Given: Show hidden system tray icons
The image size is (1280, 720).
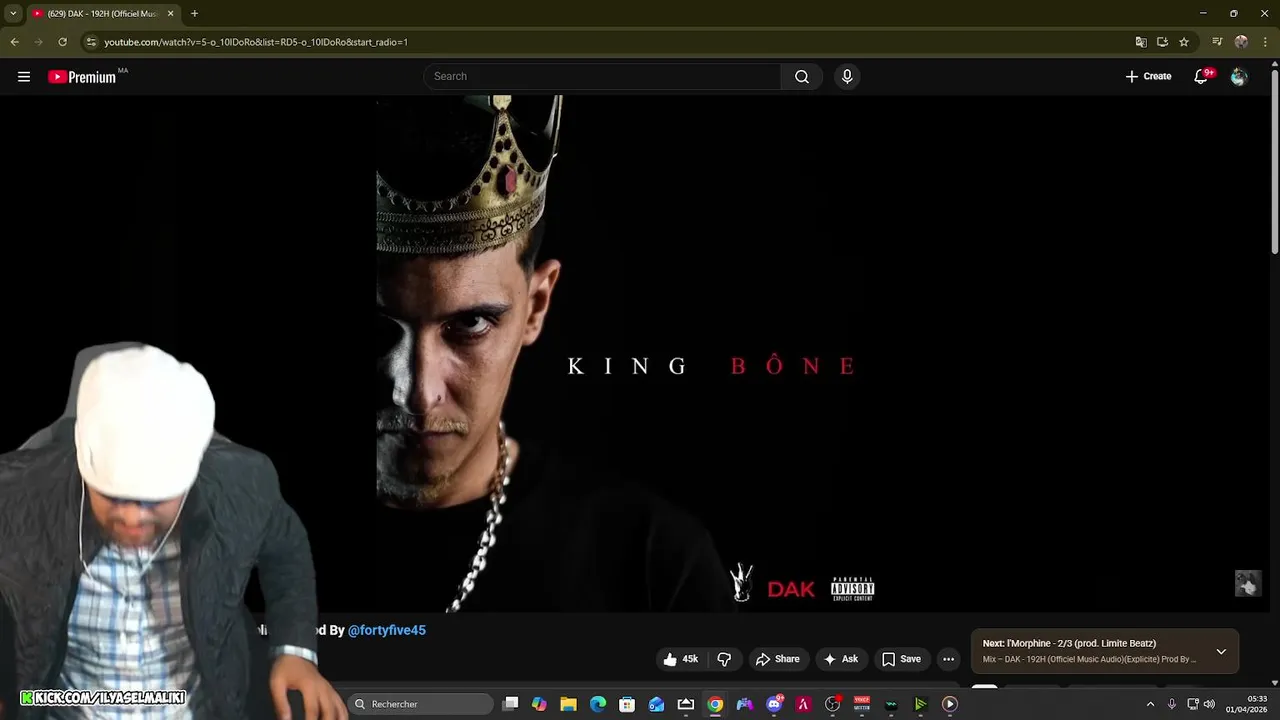Looking at the screenshot, I should point(1150,704).
